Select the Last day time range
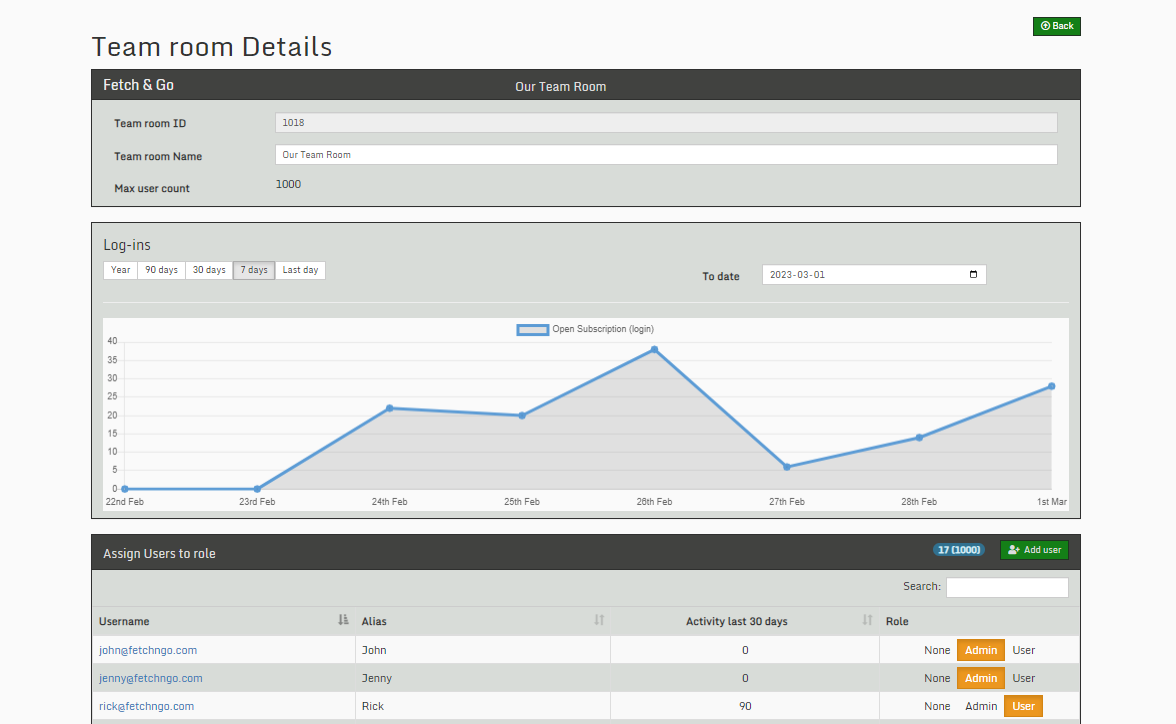Image resolution: width=1176 pixels, height=724 pixels. [299, 269]
